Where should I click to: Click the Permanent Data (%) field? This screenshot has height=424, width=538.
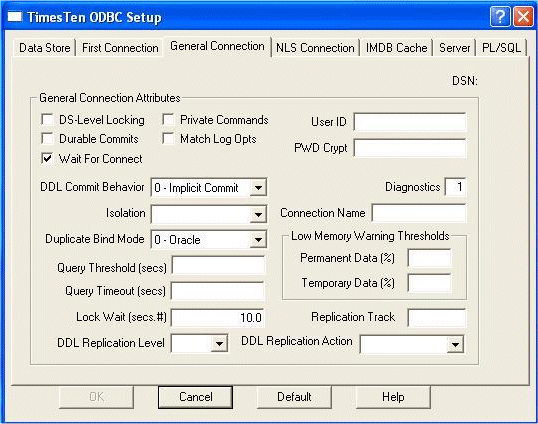coord(429,258)
